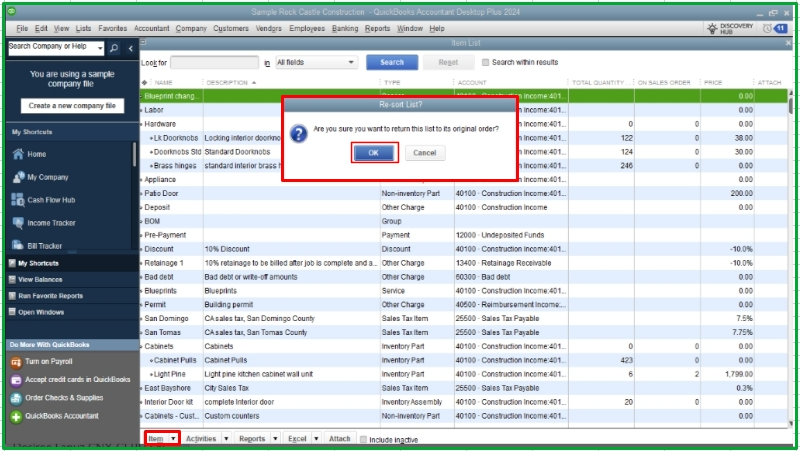
Task: Open the Vendors menu
Action: pyautogui.click(x=269, y=29)
